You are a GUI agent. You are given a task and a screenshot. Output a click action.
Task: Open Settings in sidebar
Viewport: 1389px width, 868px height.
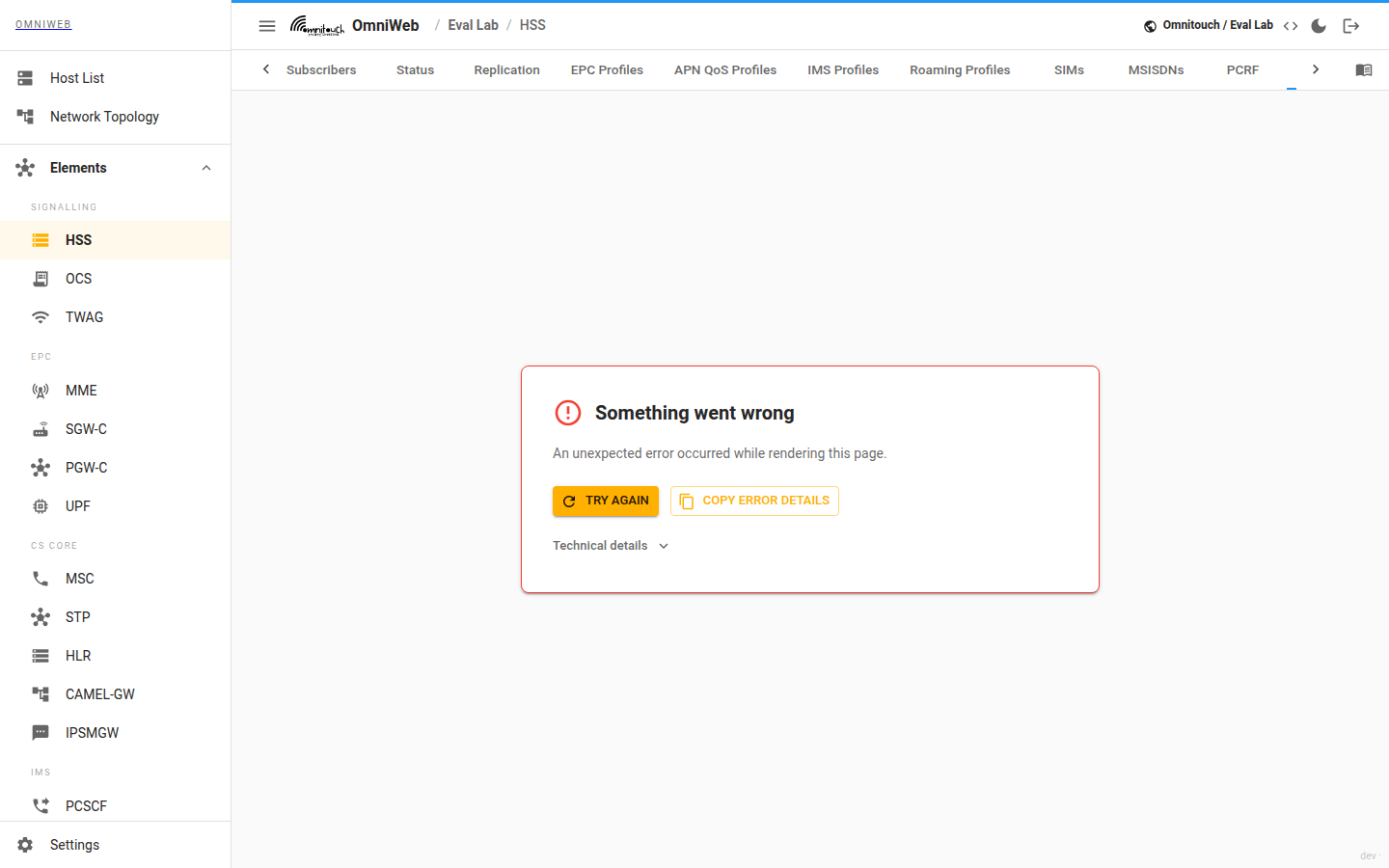(x=116, y=845)
